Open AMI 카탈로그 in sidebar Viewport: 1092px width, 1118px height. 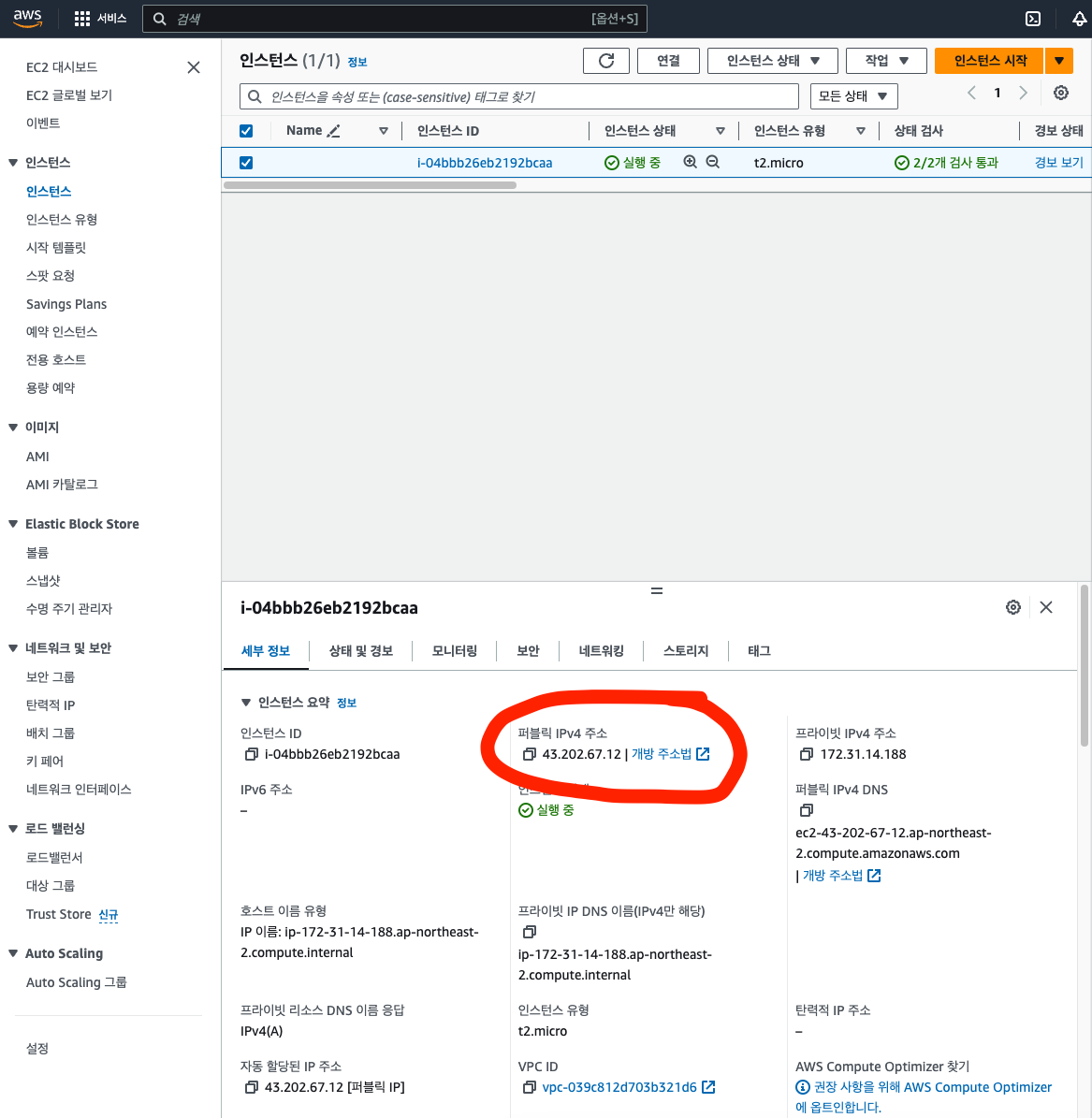tap(62, 484)
